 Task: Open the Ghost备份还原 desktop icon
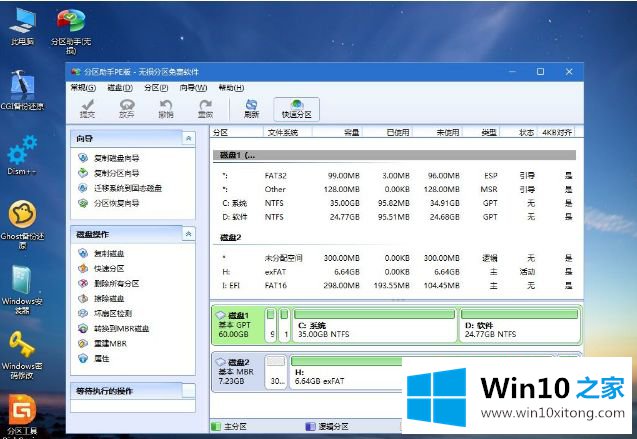point(22,225)
